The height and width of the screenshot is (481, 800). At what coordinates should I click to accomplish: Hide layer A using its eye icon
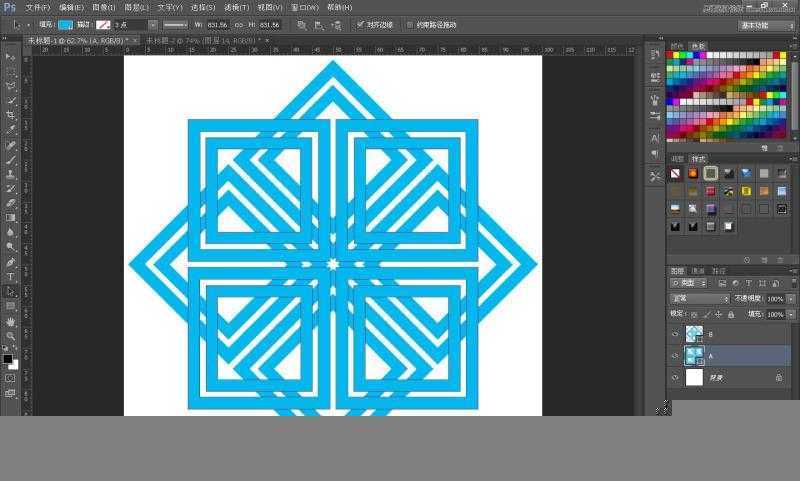tap(675, 356)
